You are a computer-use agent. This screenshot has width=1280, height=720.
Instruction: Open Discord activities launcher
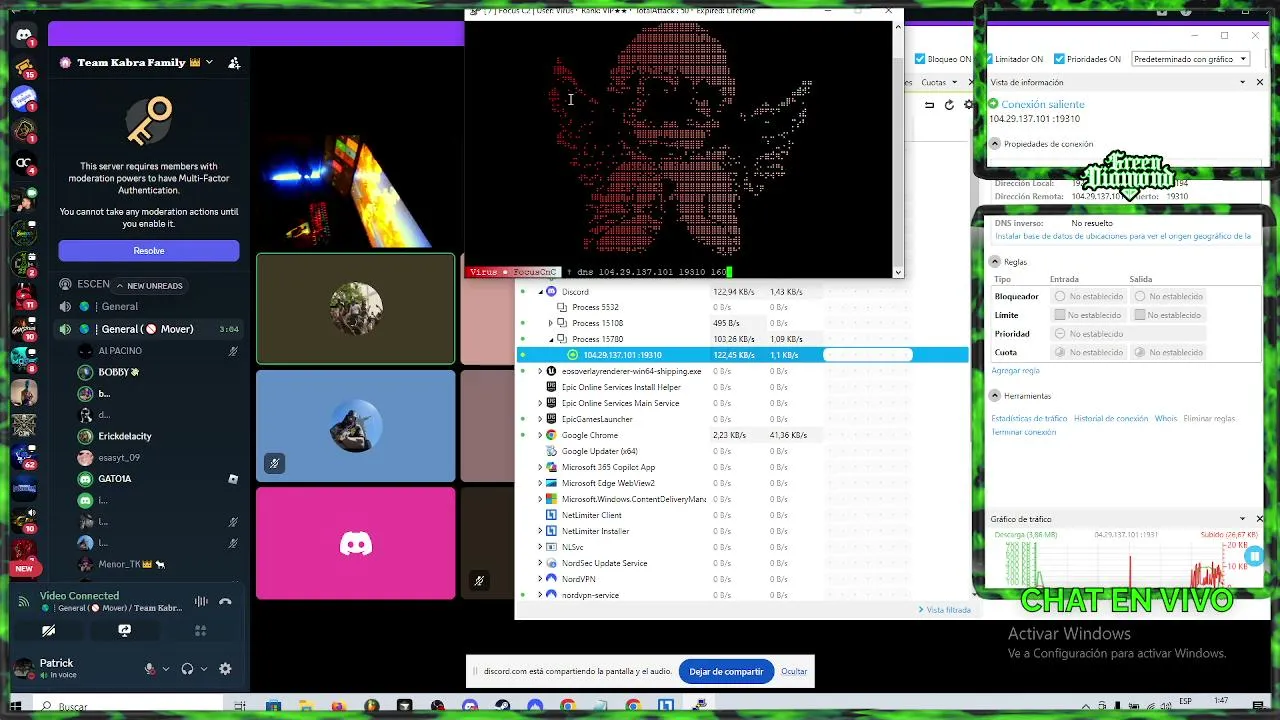(200, 631)
